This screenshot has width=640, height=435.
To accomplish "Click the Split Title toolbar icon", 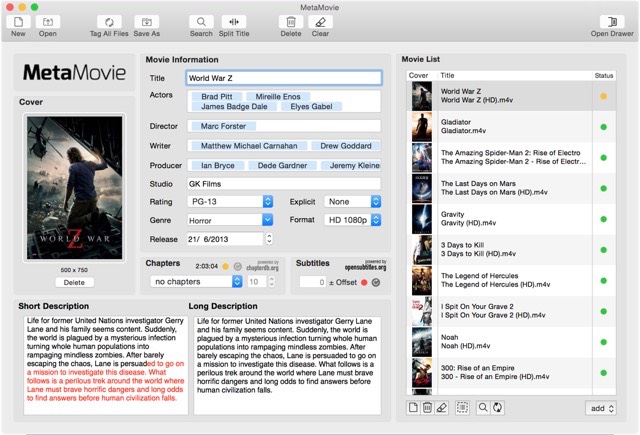I will 234,22.
